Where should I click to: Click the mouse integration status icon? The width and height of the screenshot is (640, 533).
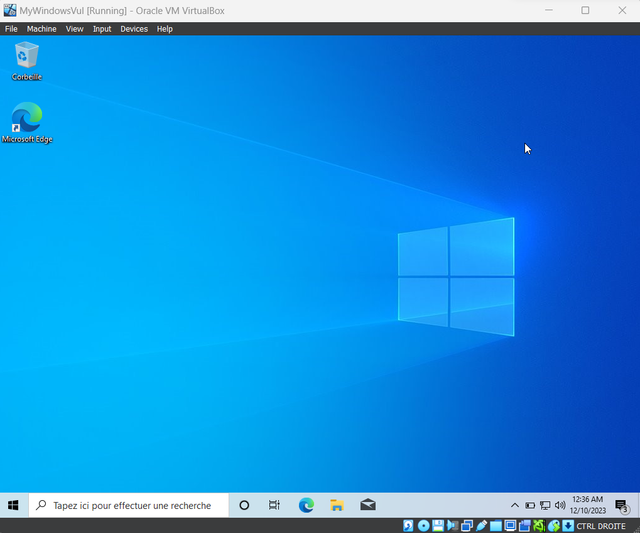coord(553,526)
